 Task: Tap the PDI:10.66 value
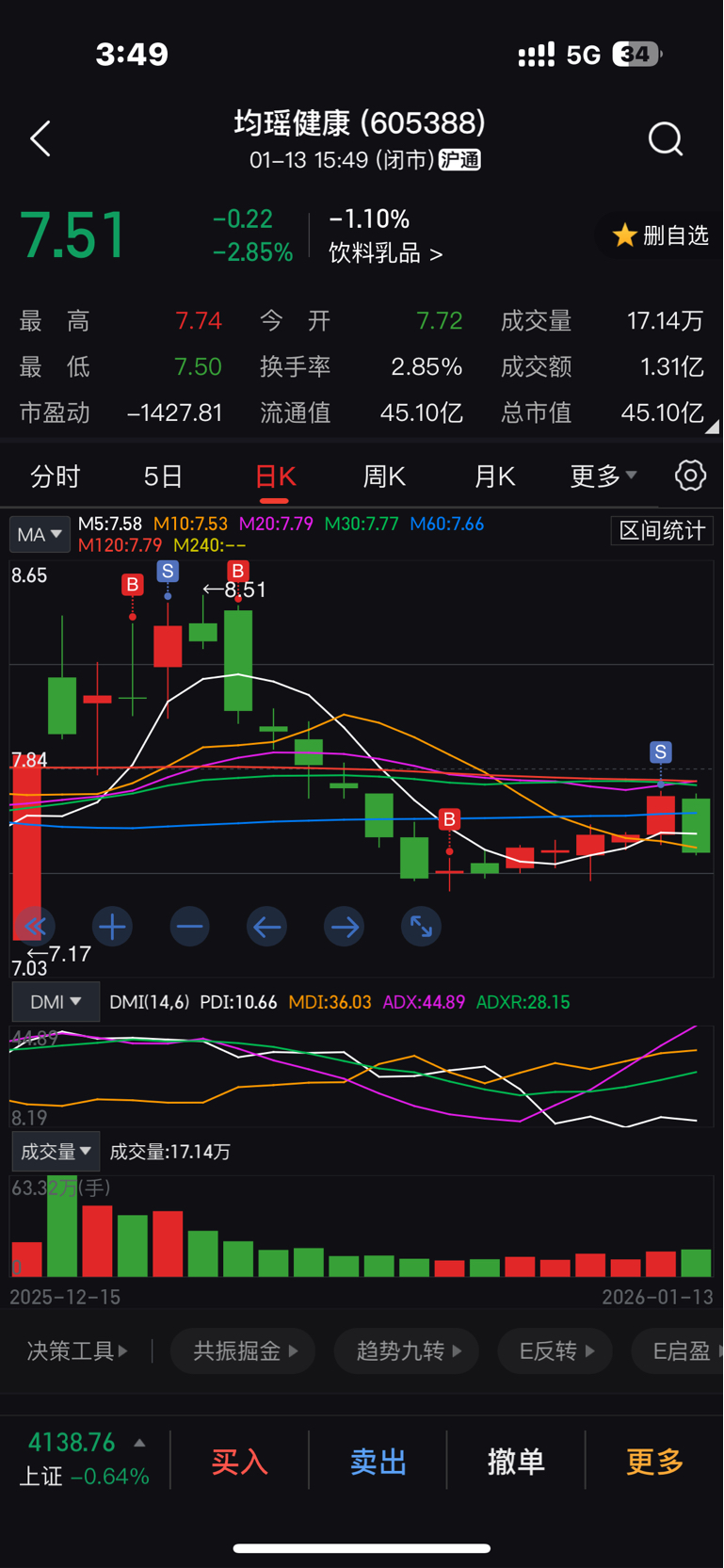[238, 1002]
